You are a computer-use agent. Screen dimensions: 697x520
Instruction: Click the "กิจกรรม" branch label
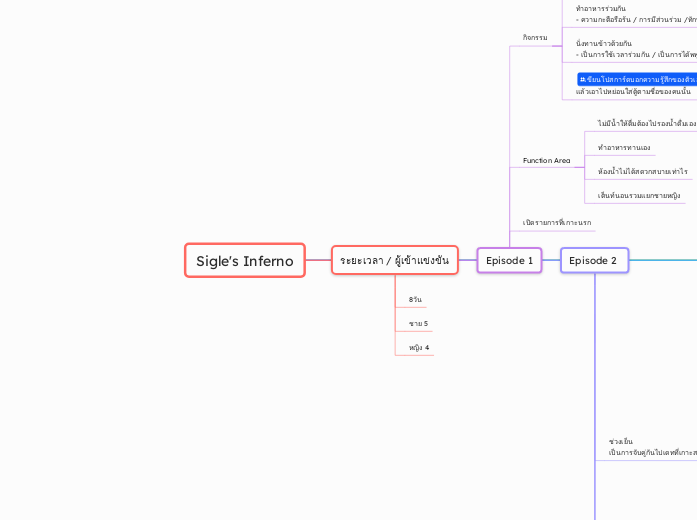pyautogui.click(x=535, y=38)
